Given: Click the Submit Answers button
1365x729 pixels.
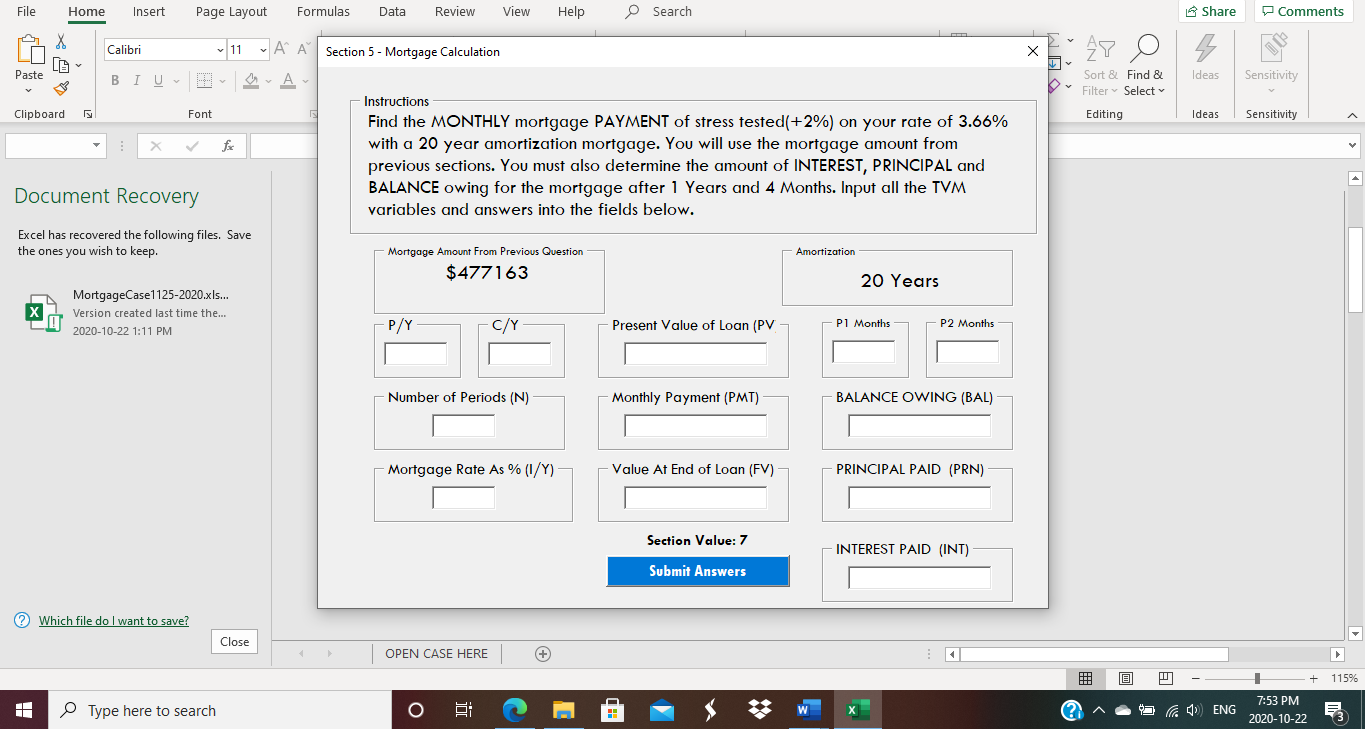Looking at the screenshot, I should pyautogui.click(x=697, y=571).
